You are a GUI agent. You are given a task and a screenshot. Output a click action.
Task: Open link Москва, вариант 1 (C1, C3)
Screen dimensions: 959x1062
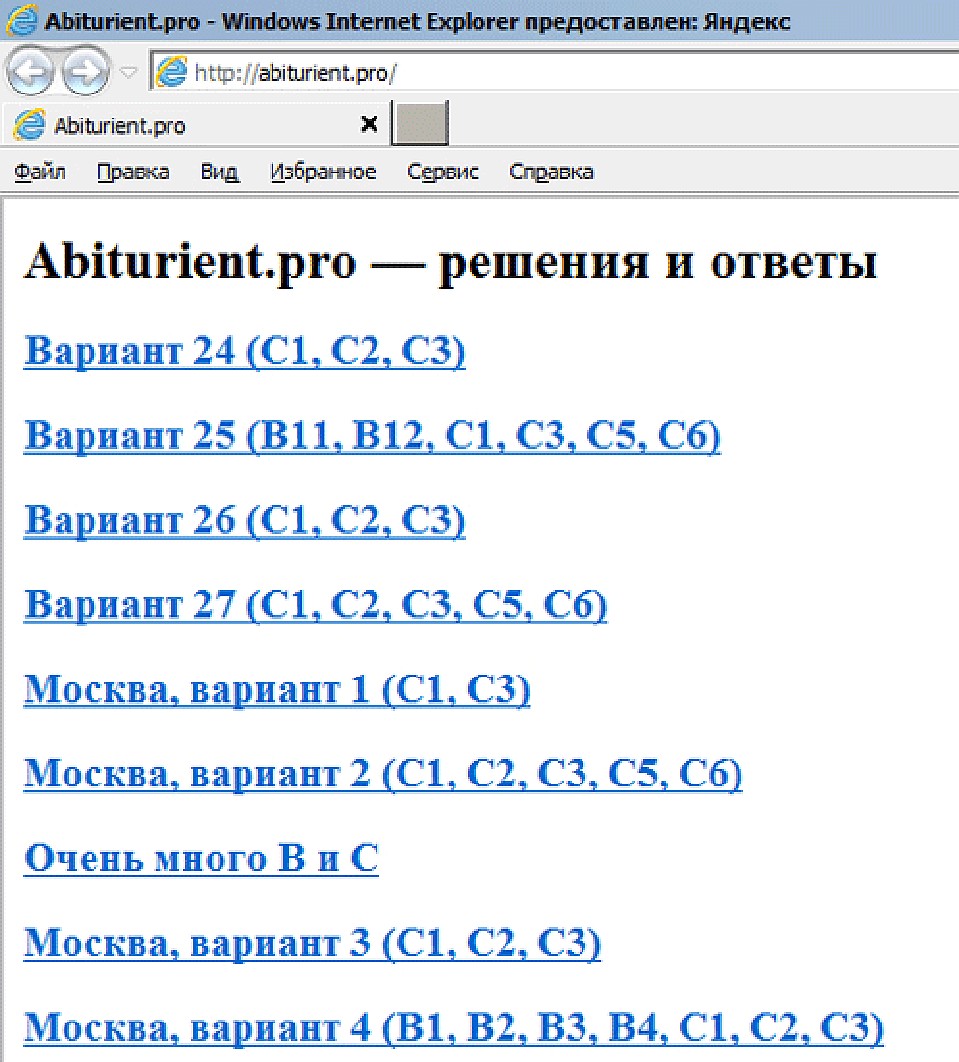click(277, 689)
